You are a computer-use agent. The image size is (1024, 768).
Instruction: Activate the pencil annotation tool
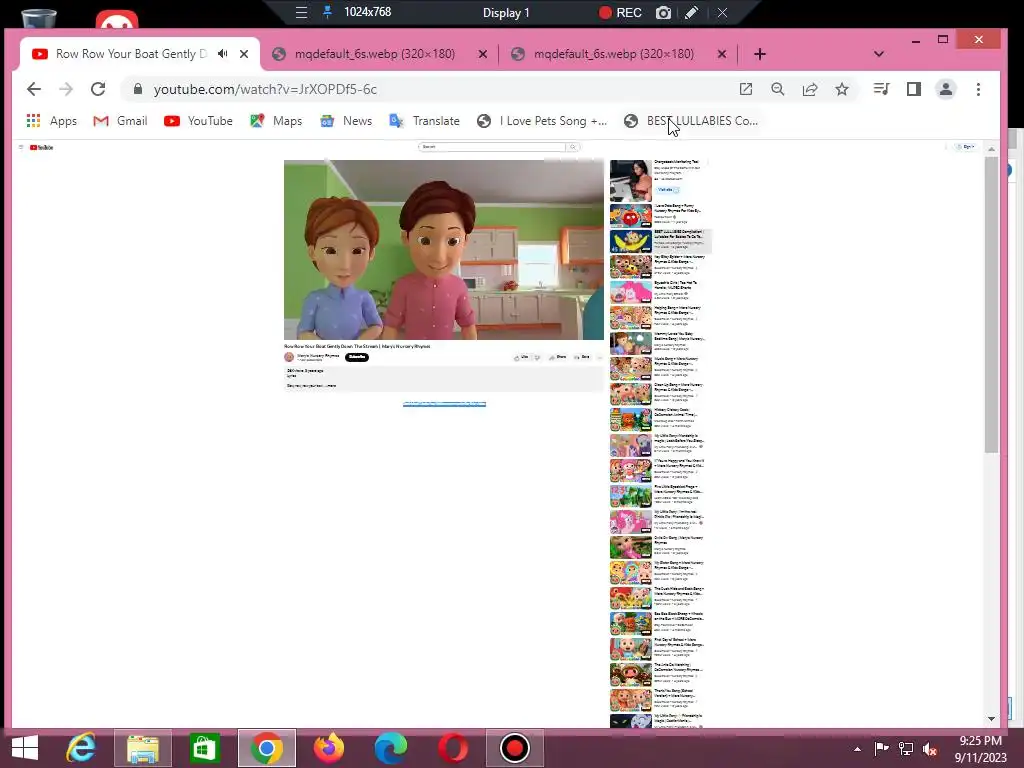[692, 12]
